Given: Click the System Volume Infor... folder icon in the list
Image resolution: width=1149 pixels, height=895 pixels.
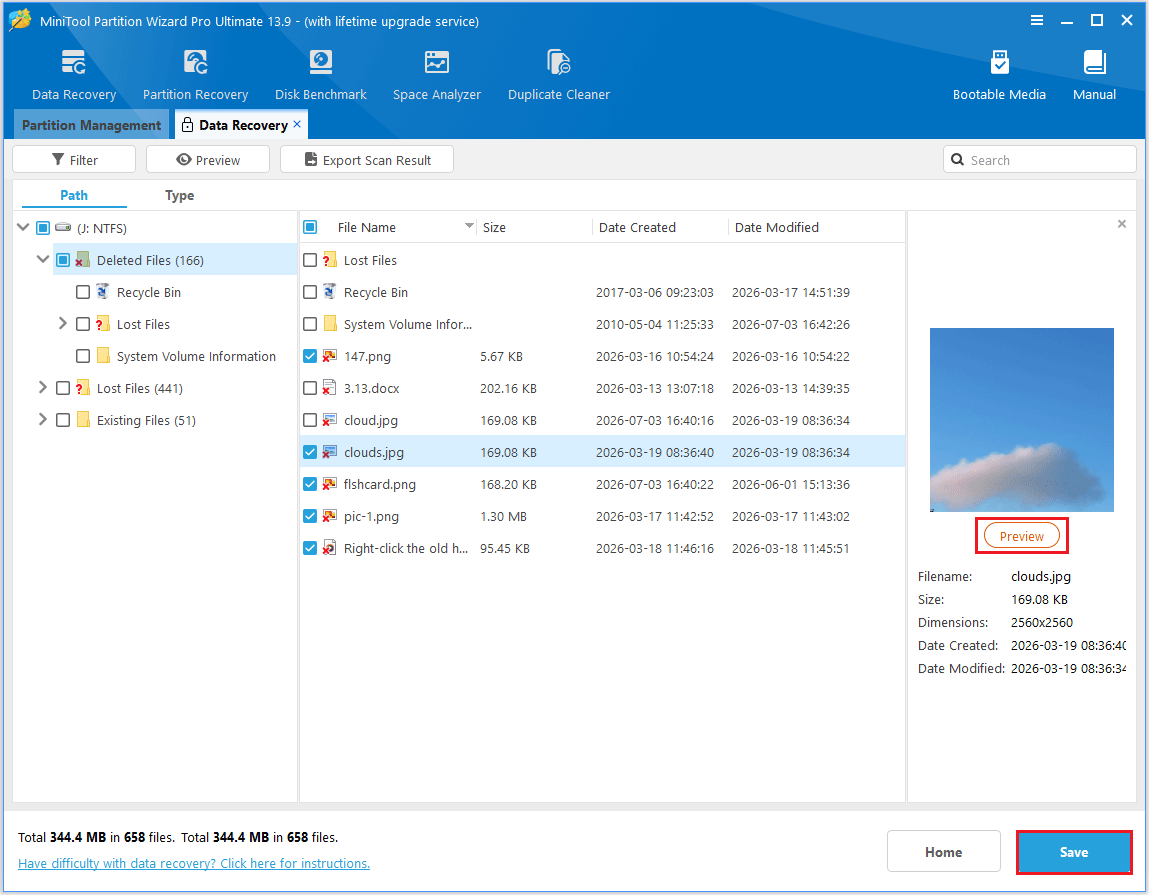Looking at the screenshot, I should [330, 324].
